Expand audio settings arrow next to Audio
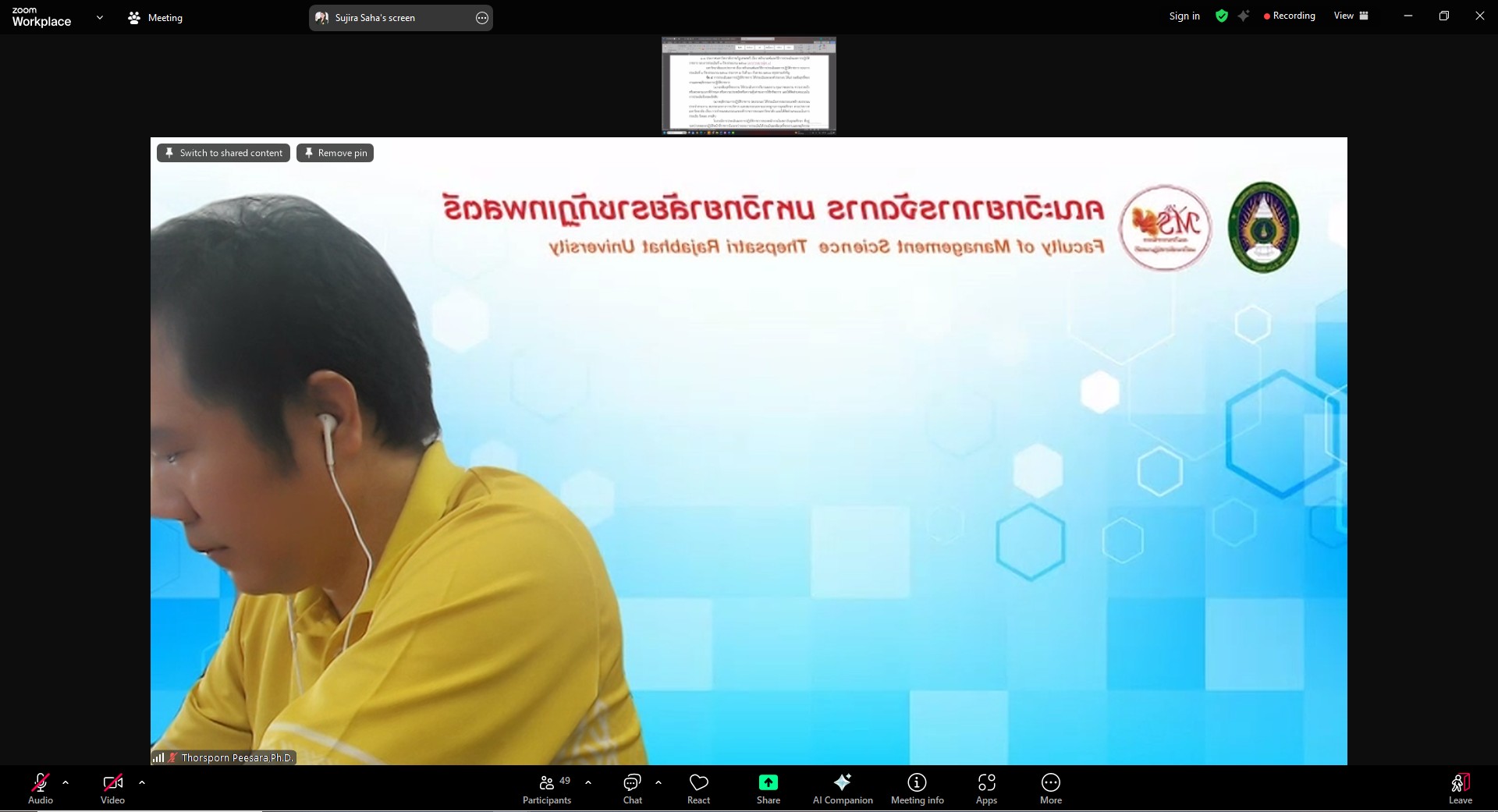The image size is (1498, 812). click(66, 782)
